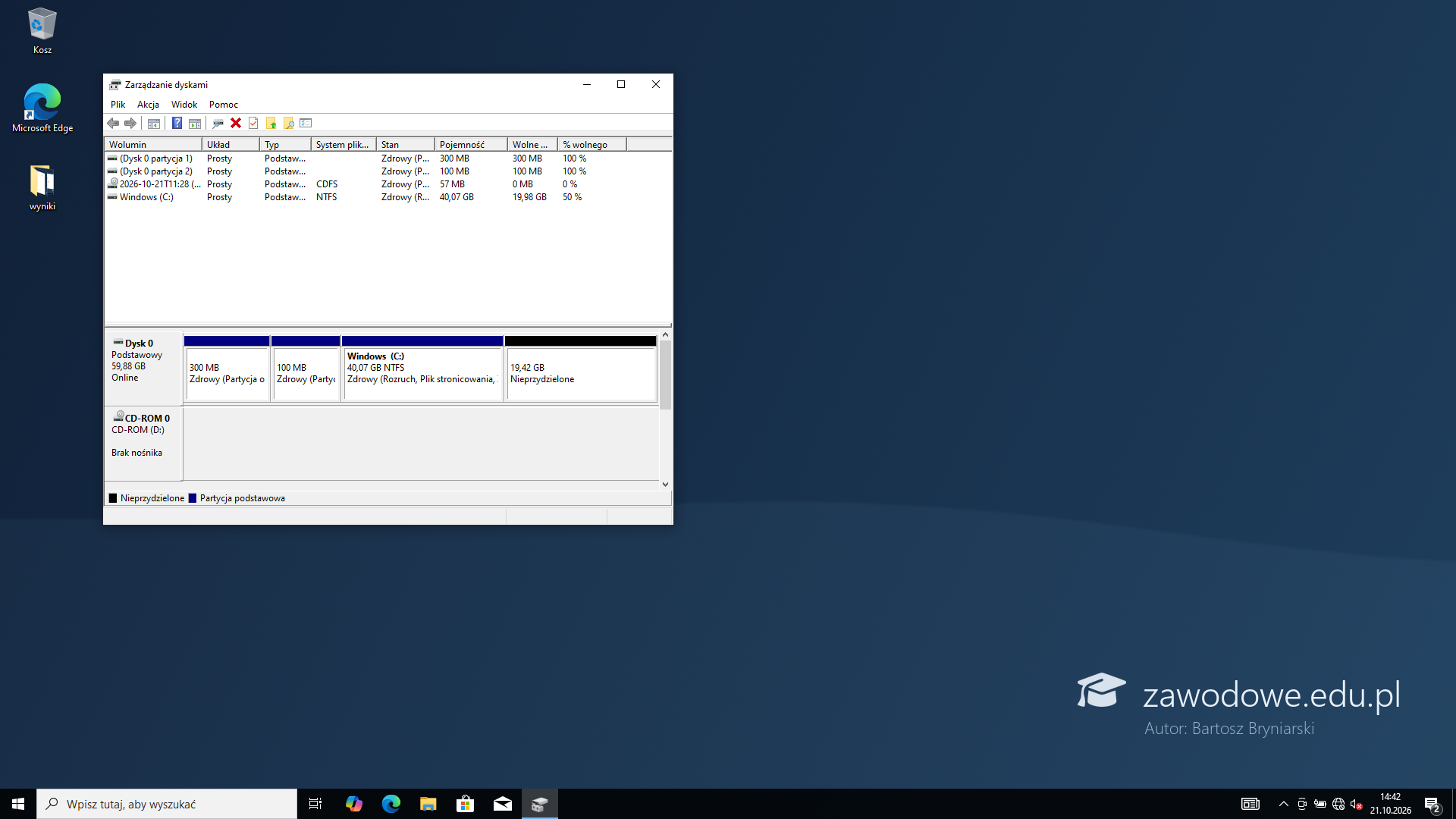Screen dimensions: 1456x819
Task: Open the Pomoc menu
Action: pyautogui.click(x=224, y=105)
